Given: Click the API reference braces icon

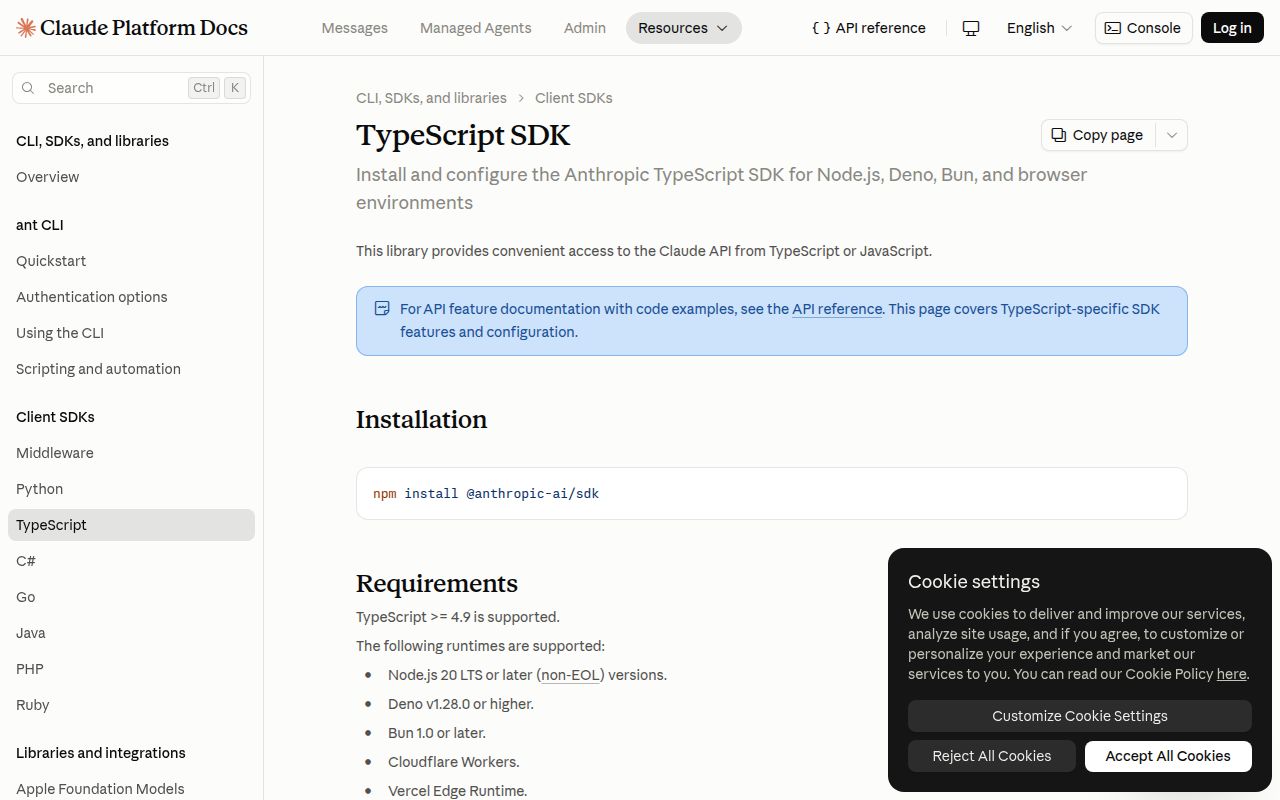Looking at the screenshot, I should (821, 28).
